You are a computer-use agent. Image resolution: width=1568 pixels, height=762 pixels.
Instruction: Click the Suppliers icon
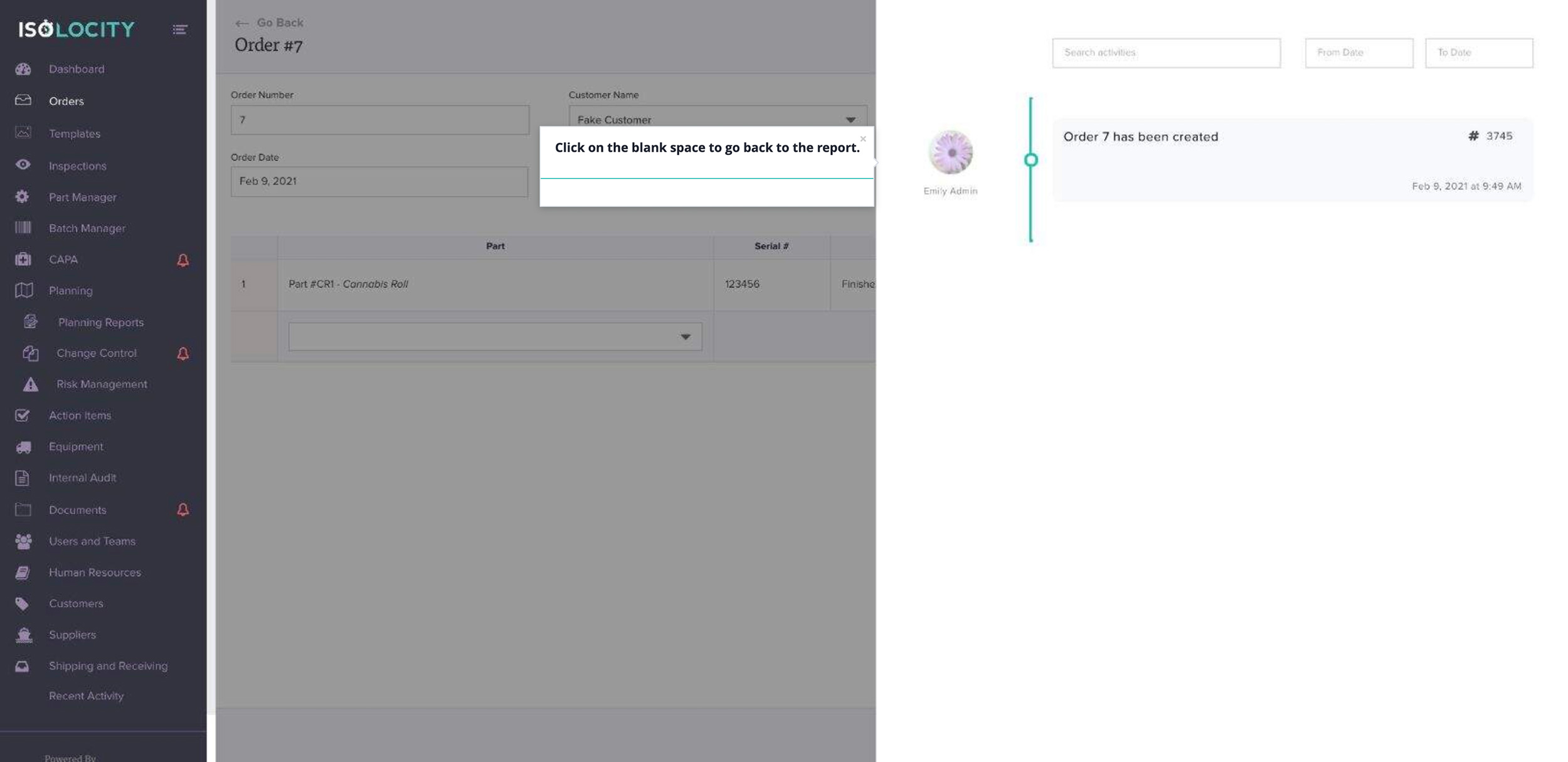pos(24,635)
